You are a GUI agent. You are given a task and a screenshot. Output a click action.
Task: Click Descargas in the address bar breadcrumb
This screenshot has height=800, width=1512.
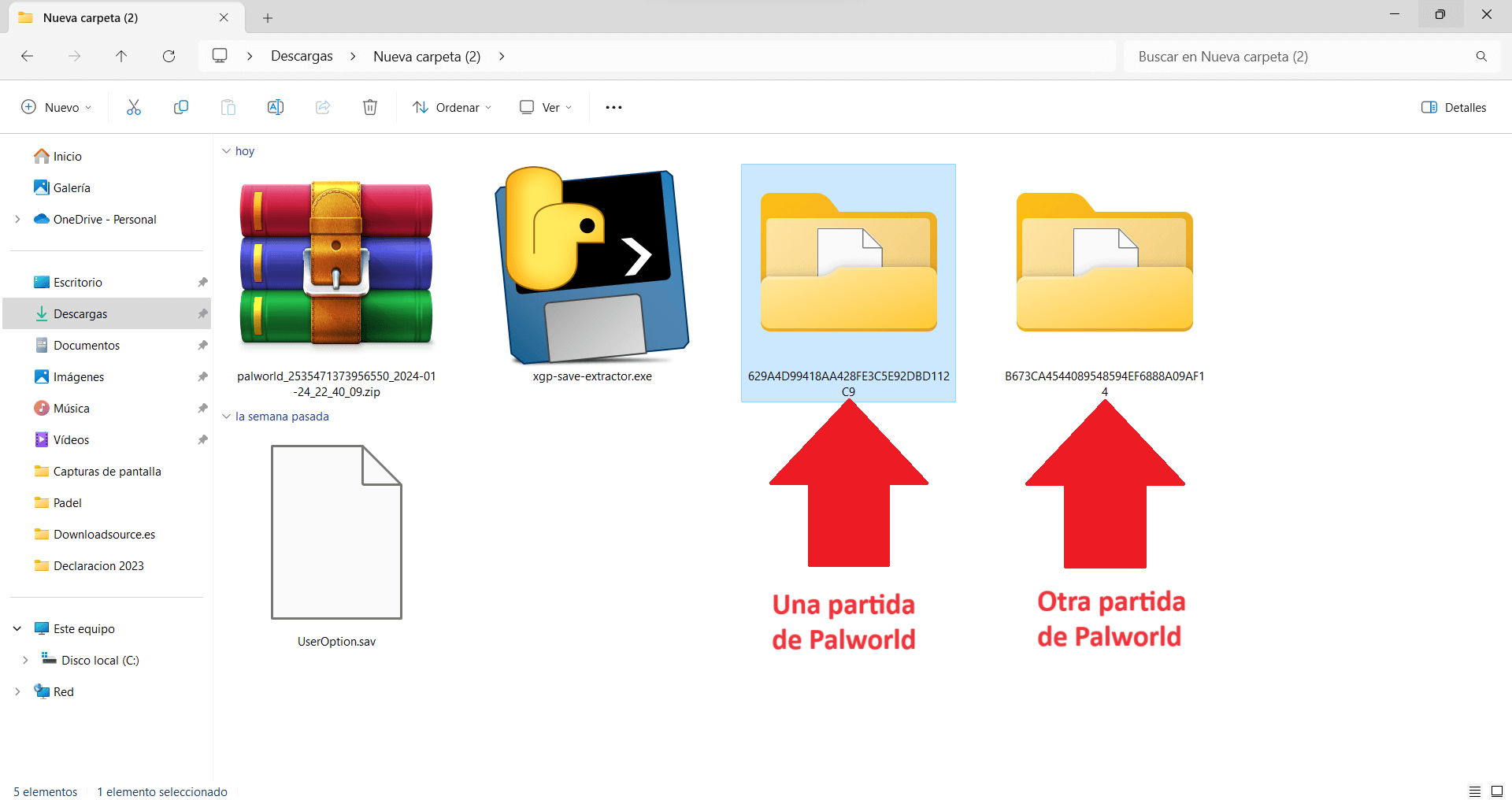[x=302, y=56]
